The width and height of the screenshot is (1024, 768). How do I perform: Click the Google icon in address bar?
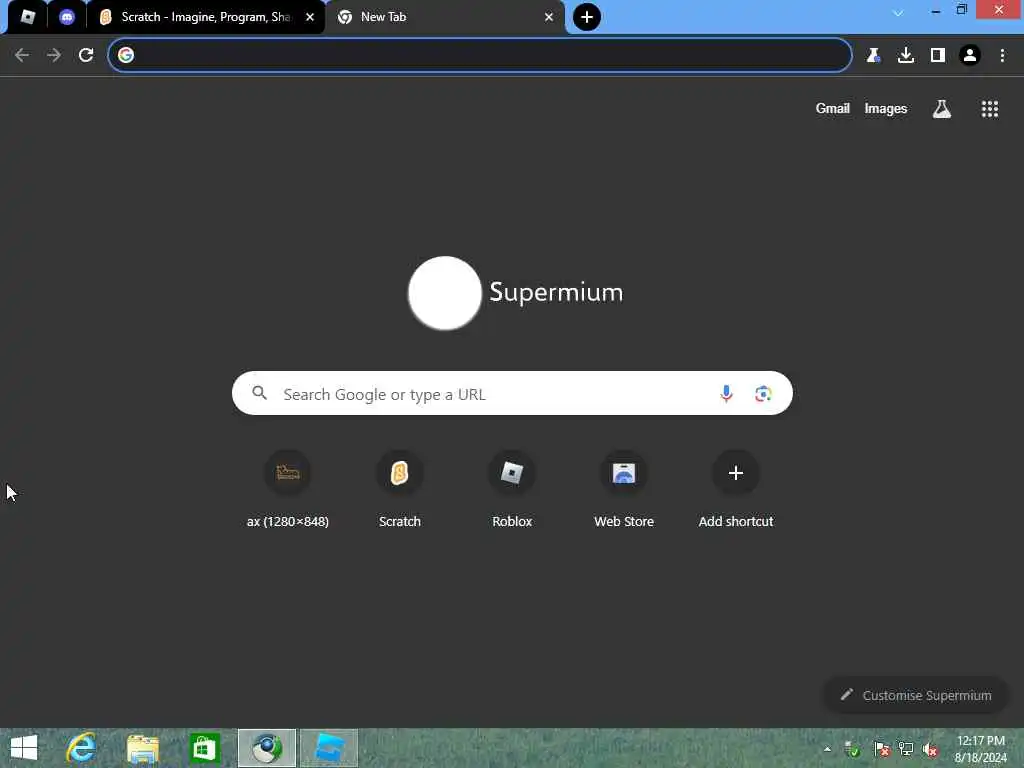[x=126, y=55]
